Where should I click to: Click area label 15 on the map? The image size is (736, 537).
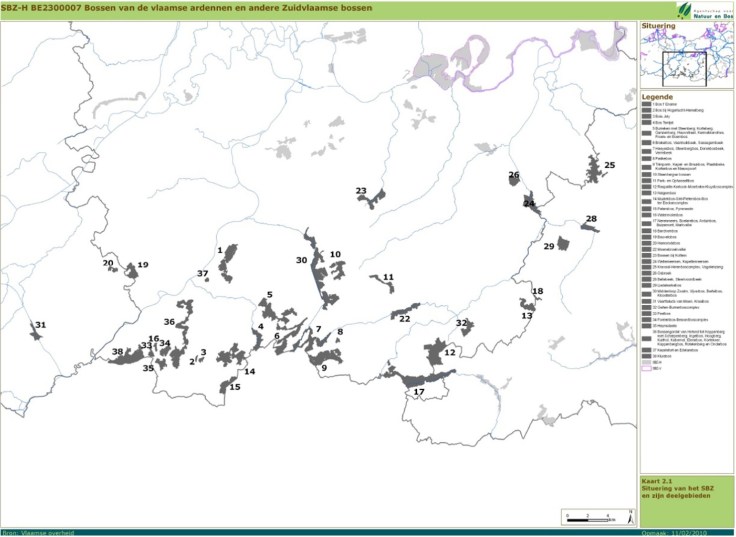click(x=235, y=387)
